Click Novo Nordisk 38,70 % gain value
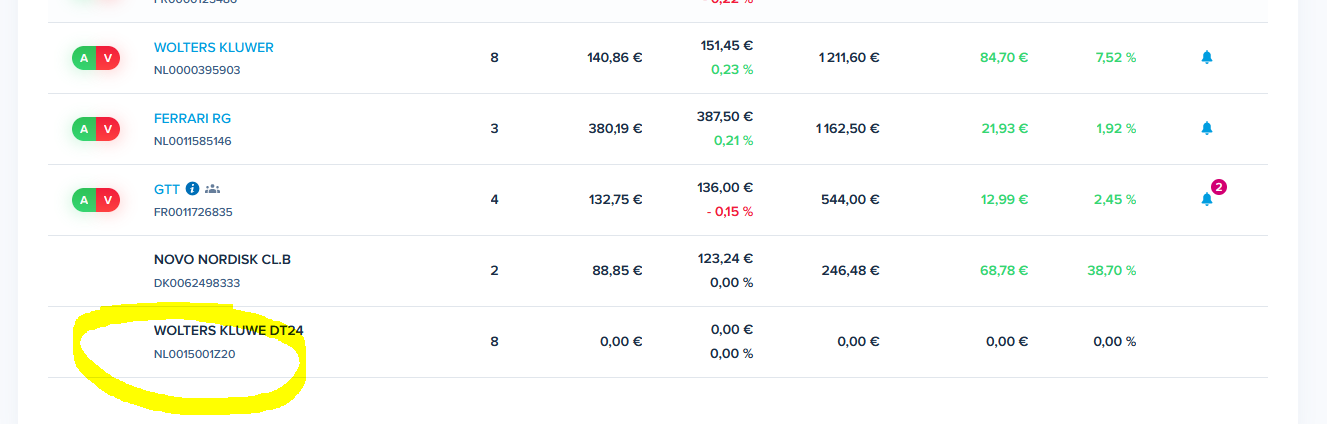 click(x=1111, y=271)
